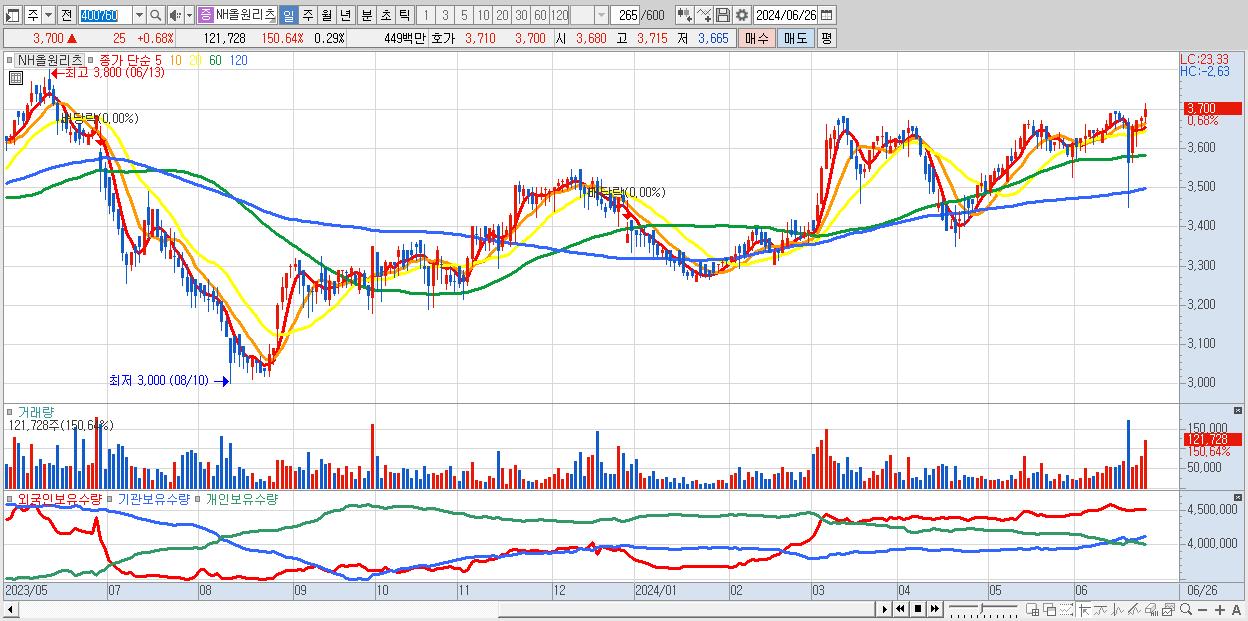Expand the stock code history dropdown
The height and width of the screenshot is (621, 1248).
tap(139, 15)
